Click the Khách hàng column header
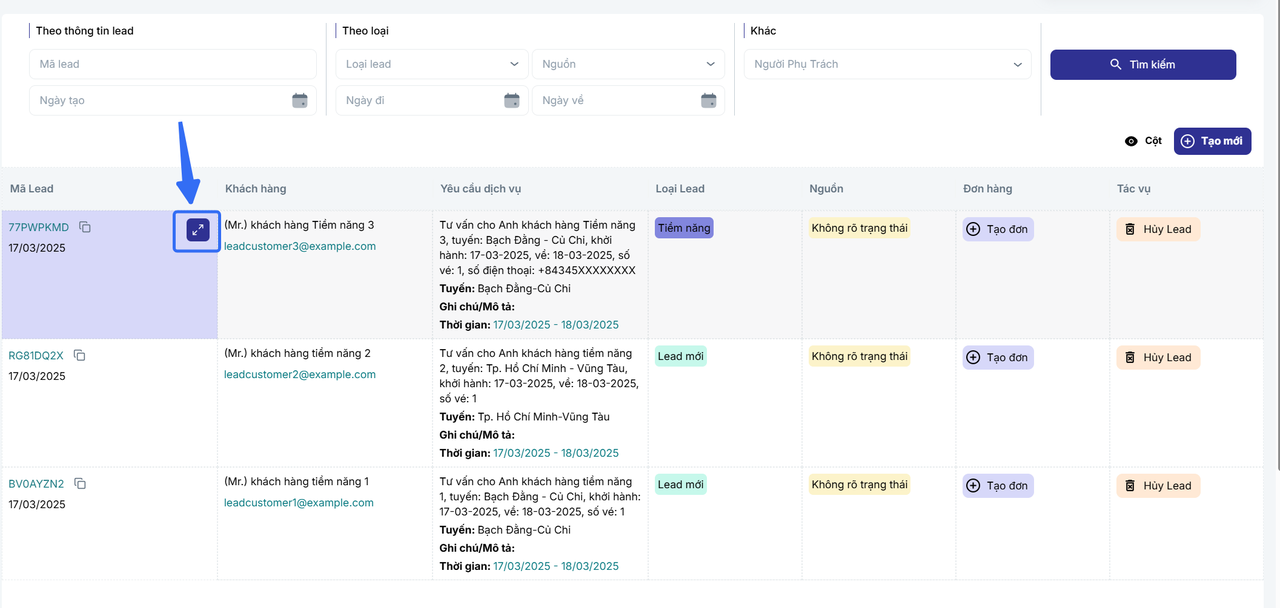Viewport: 1280px width, 608px height. pyautogui.click(x=256, y=188)
